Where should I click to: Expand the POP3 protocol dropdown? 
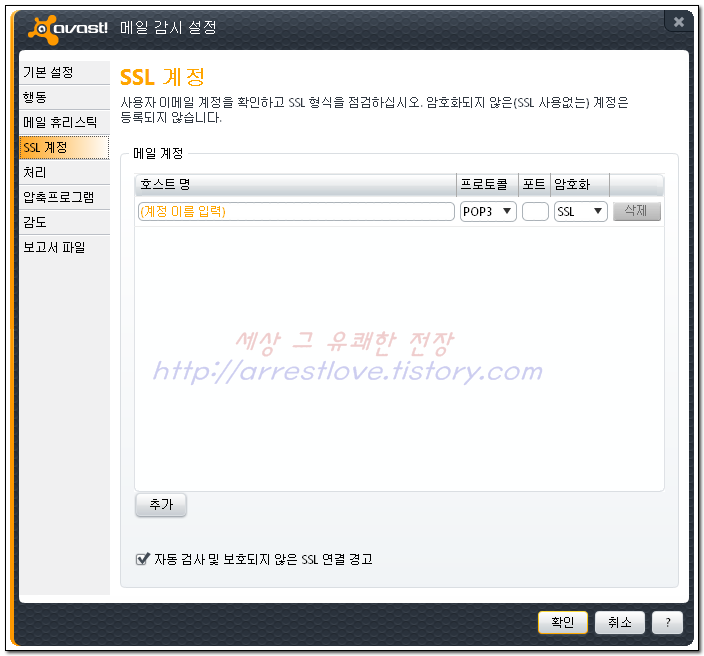point(488,211)
